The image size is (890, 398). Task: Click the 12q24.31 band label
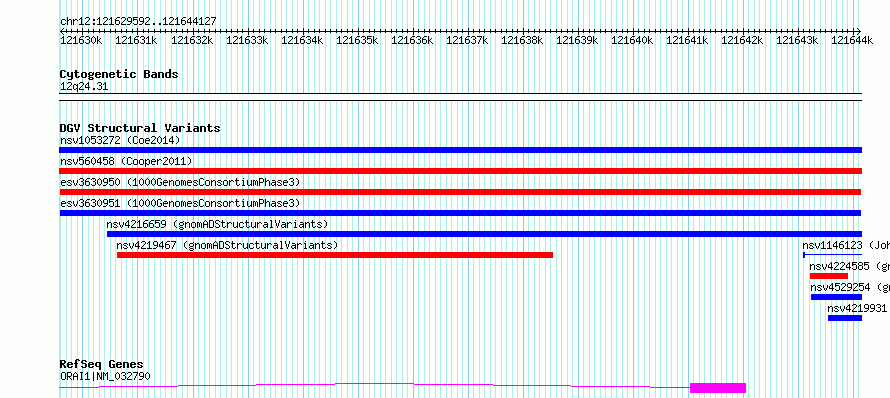tap(84, 87)
